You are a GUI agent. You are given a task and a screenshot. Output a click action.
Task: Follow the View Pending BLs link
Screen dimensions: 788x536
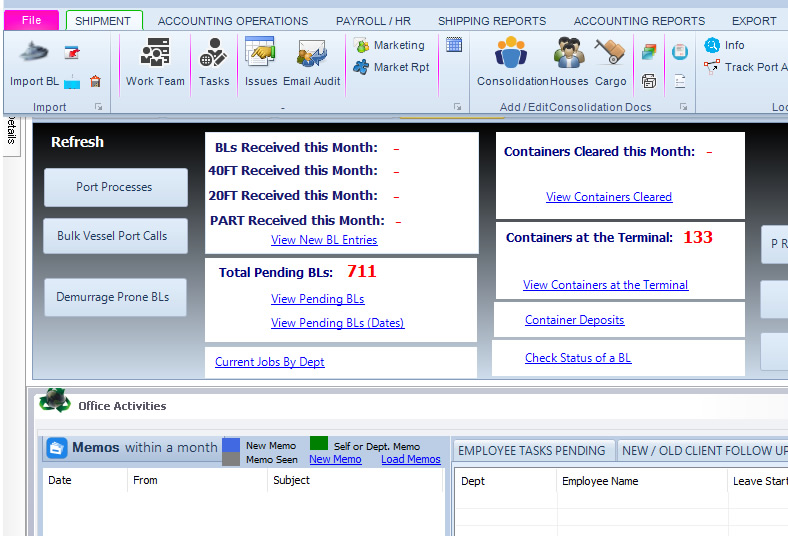tap(317, 299)
